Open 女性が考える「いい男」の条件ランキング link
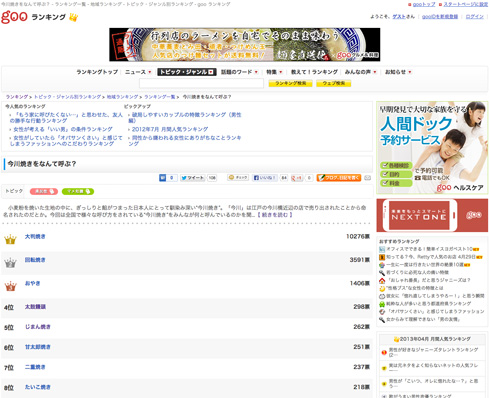Screen dimensions: 490x398 [63, 129]
